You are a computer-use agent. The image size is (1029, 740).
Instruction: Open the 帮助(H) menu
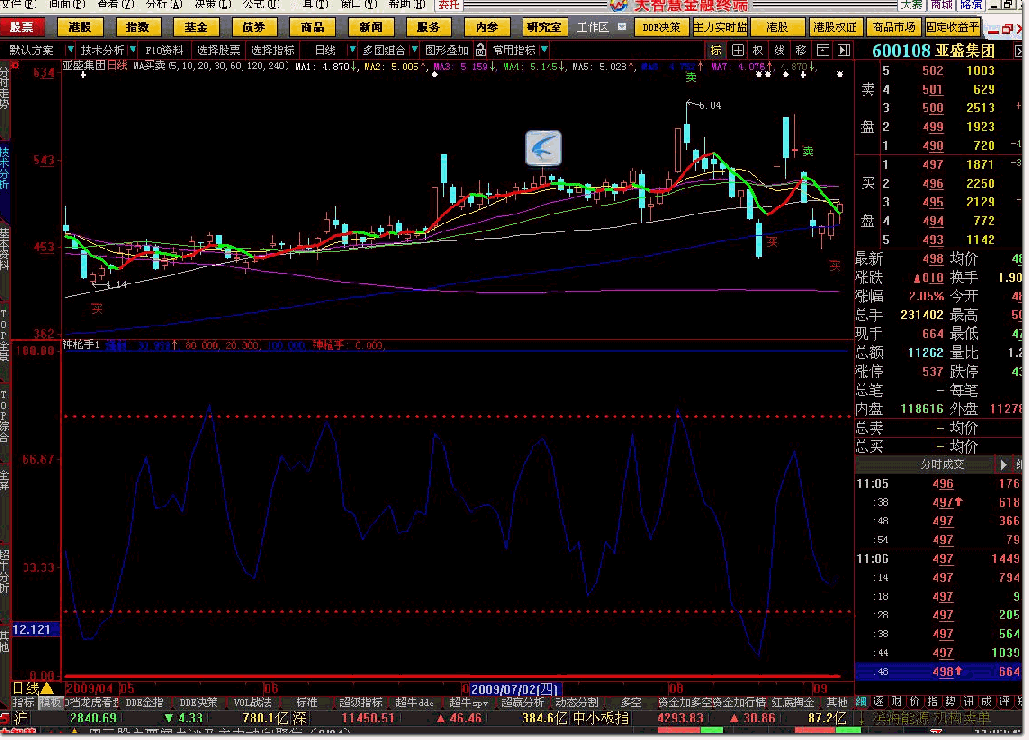407,5
